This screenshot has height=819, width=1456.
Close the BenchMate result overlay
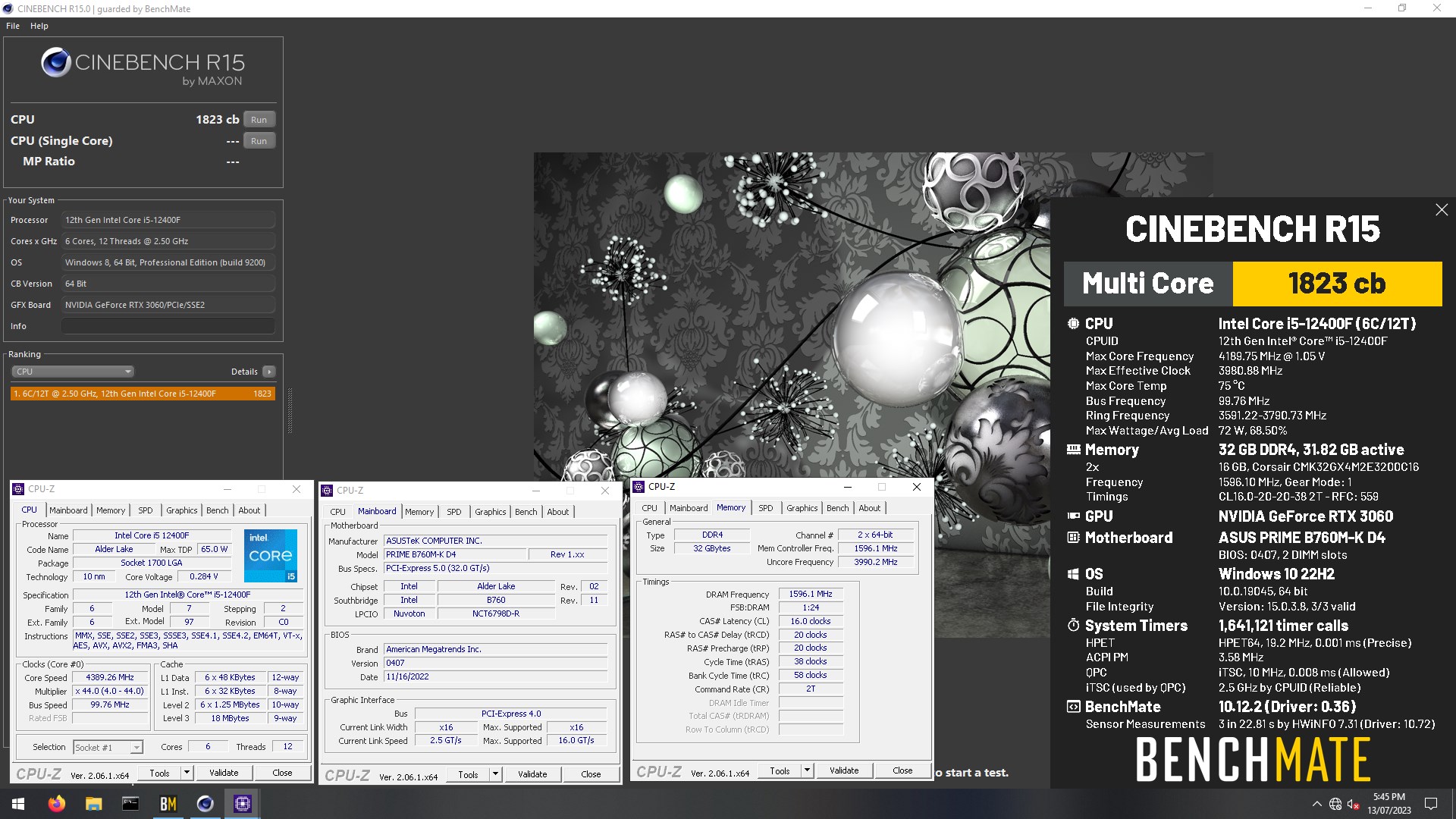1442,210
